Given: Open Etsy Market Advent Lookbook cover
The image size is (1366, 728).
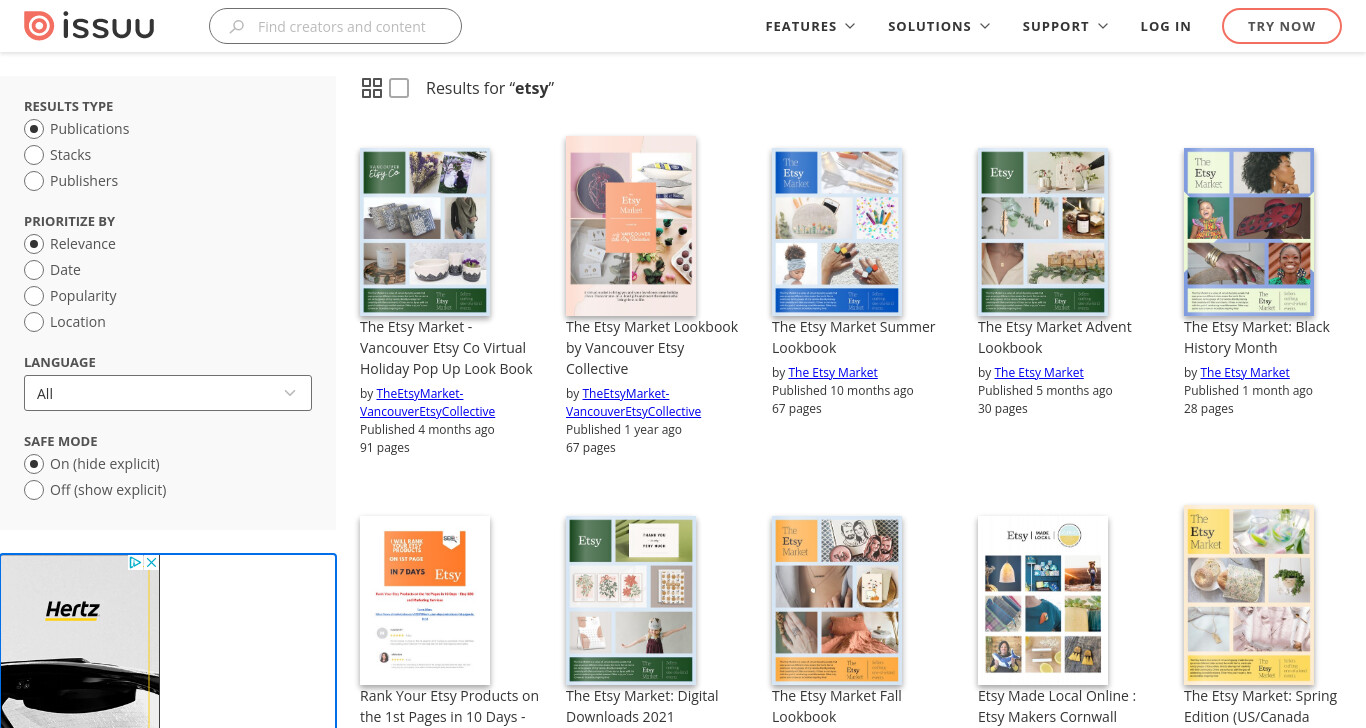Looking at the screenshot, I should click(x=1043, y=232).
